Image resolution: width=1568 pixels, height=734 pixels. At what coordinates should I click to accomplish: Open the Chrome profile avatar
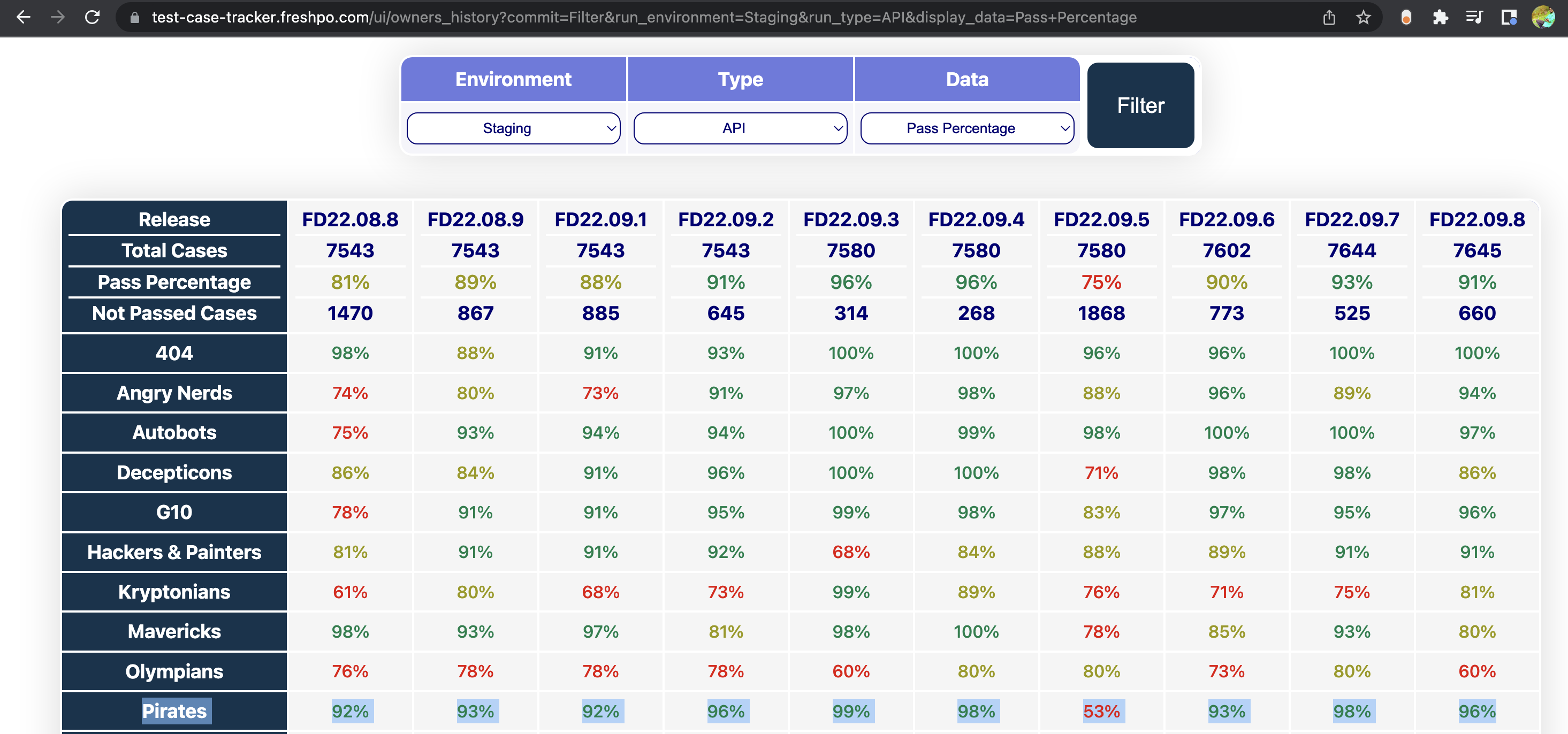pyautogui.click(x=1544, y=17)
